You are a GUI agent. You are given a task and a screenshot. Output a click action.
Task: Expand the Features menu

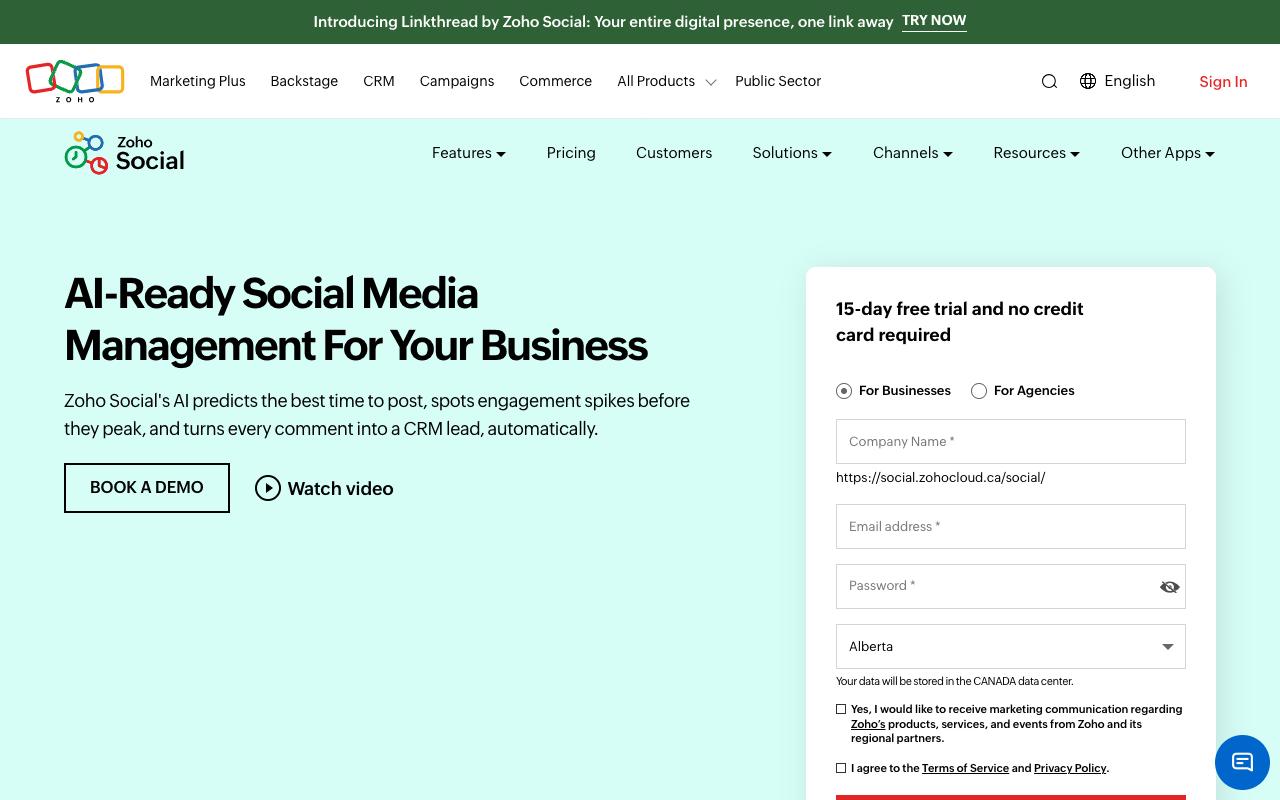[x=469, y=153]
